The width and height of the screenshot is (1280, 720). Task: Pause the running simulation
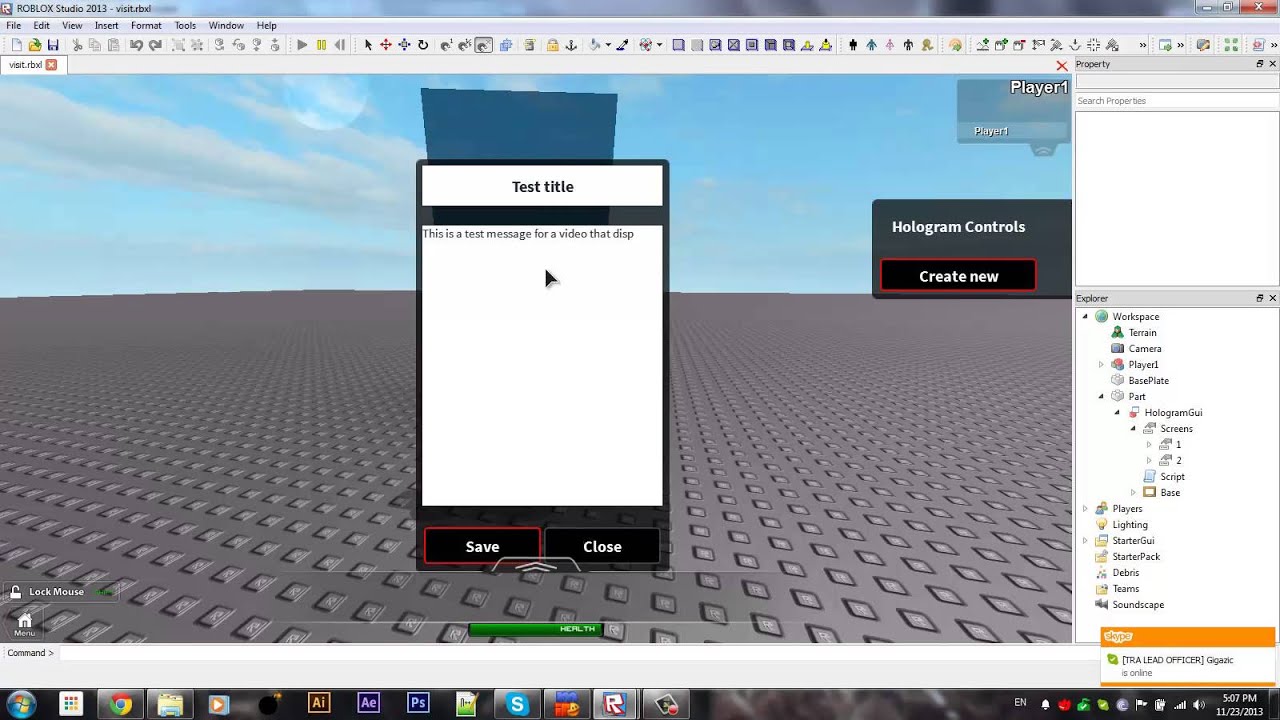[x=321, y=45]
